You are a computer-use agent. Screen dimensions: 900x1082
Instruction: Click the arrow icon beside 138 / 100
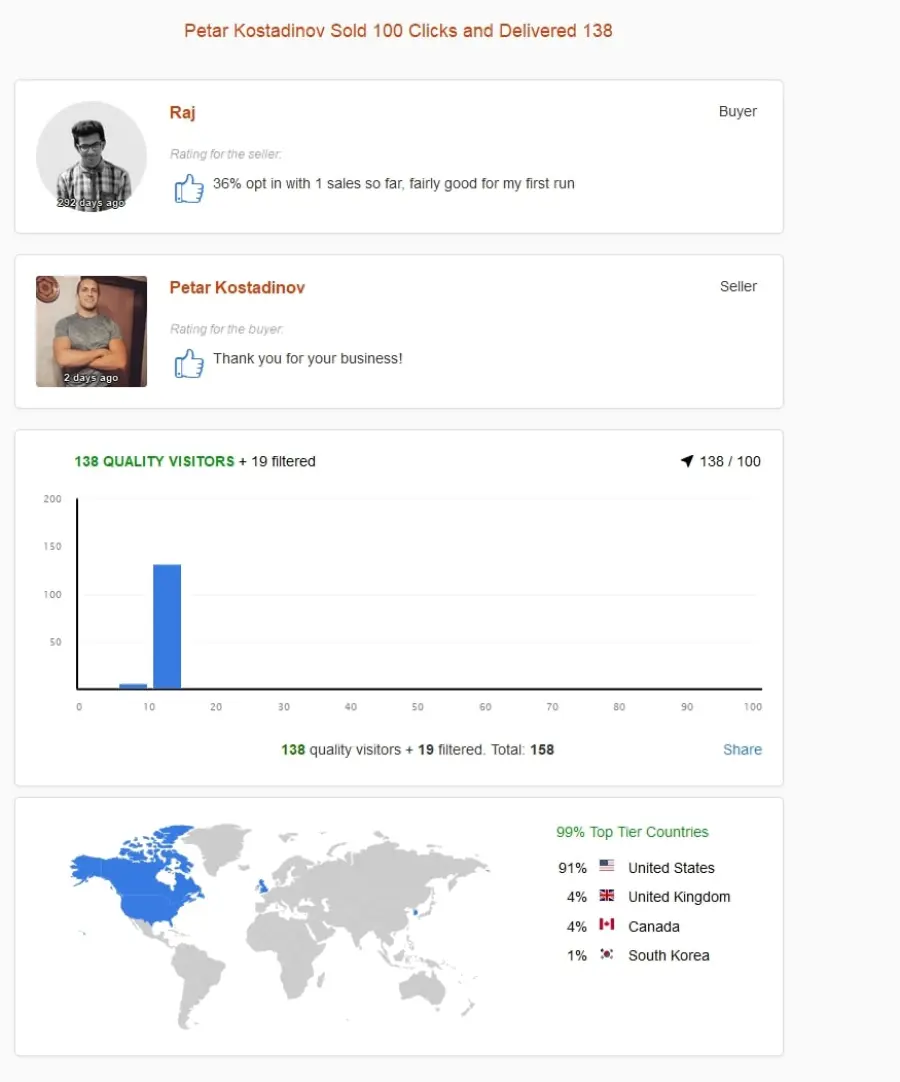tap(687, 461)
